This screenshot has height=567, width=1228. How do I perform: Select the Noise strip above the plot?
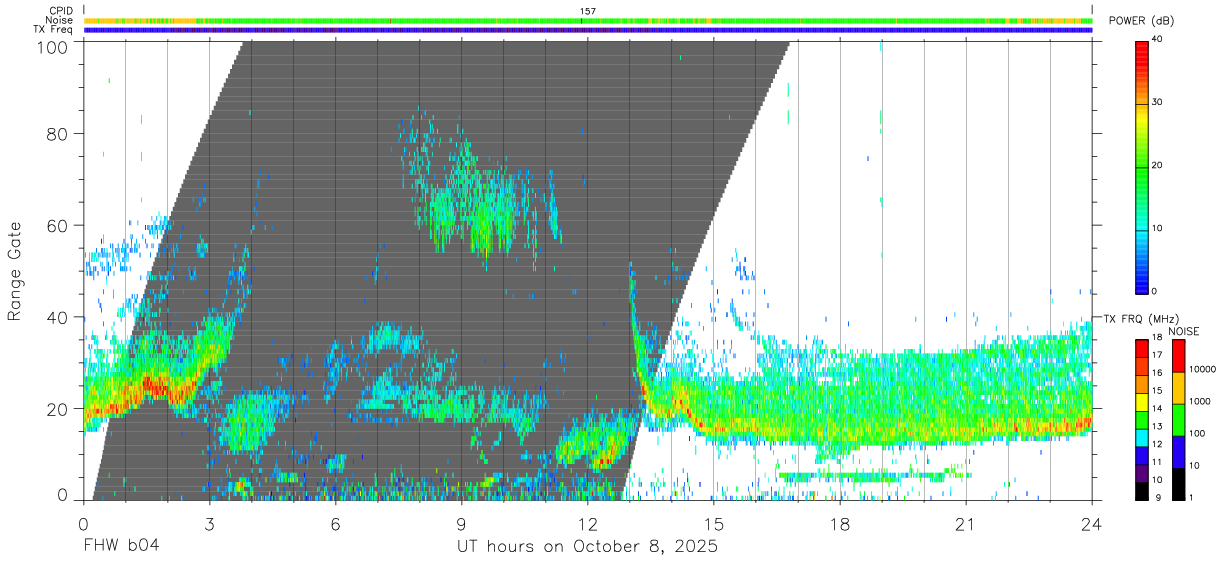tap(587, 20)
